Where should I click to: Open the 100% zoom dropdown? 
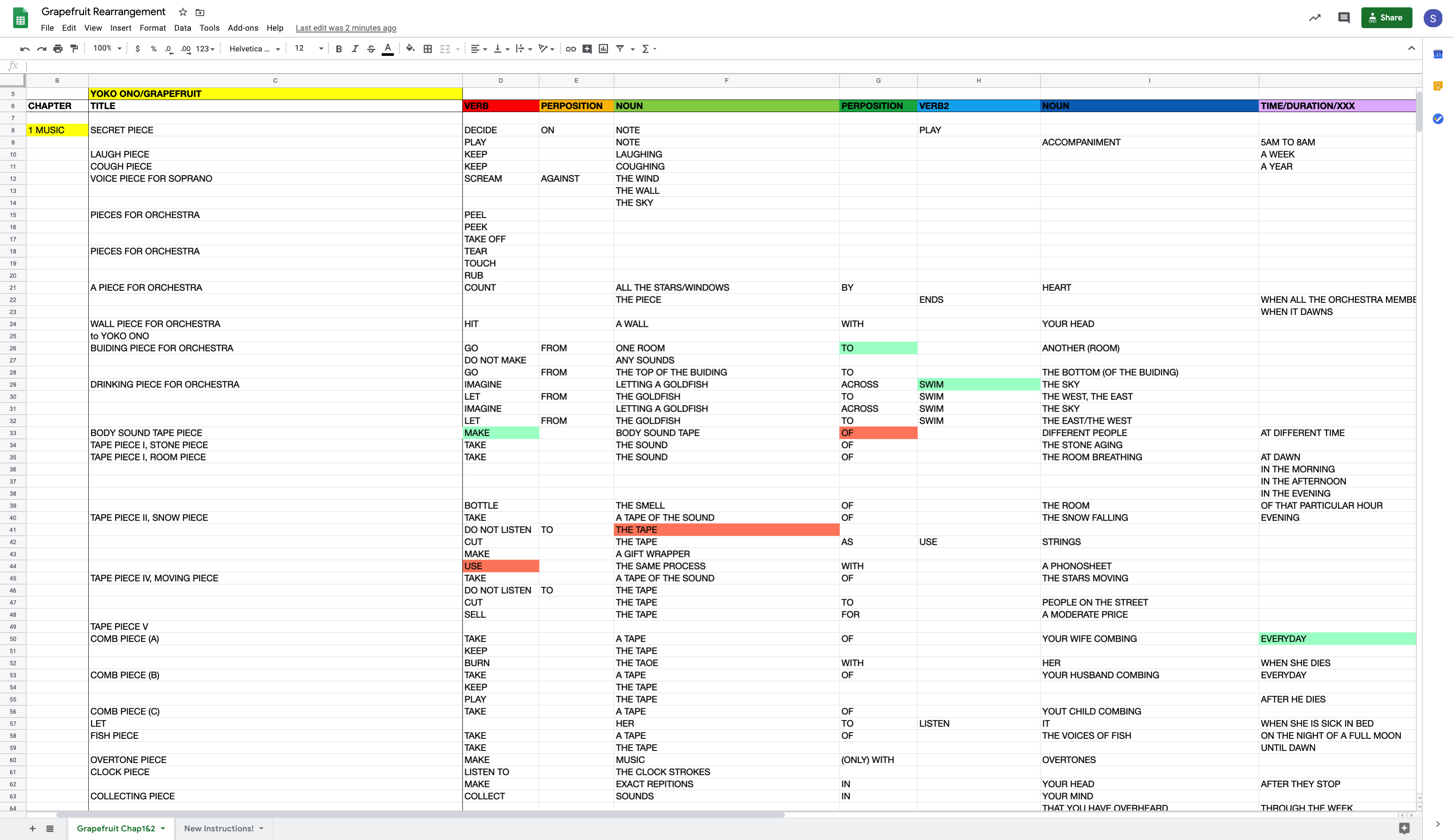(107, 49)
